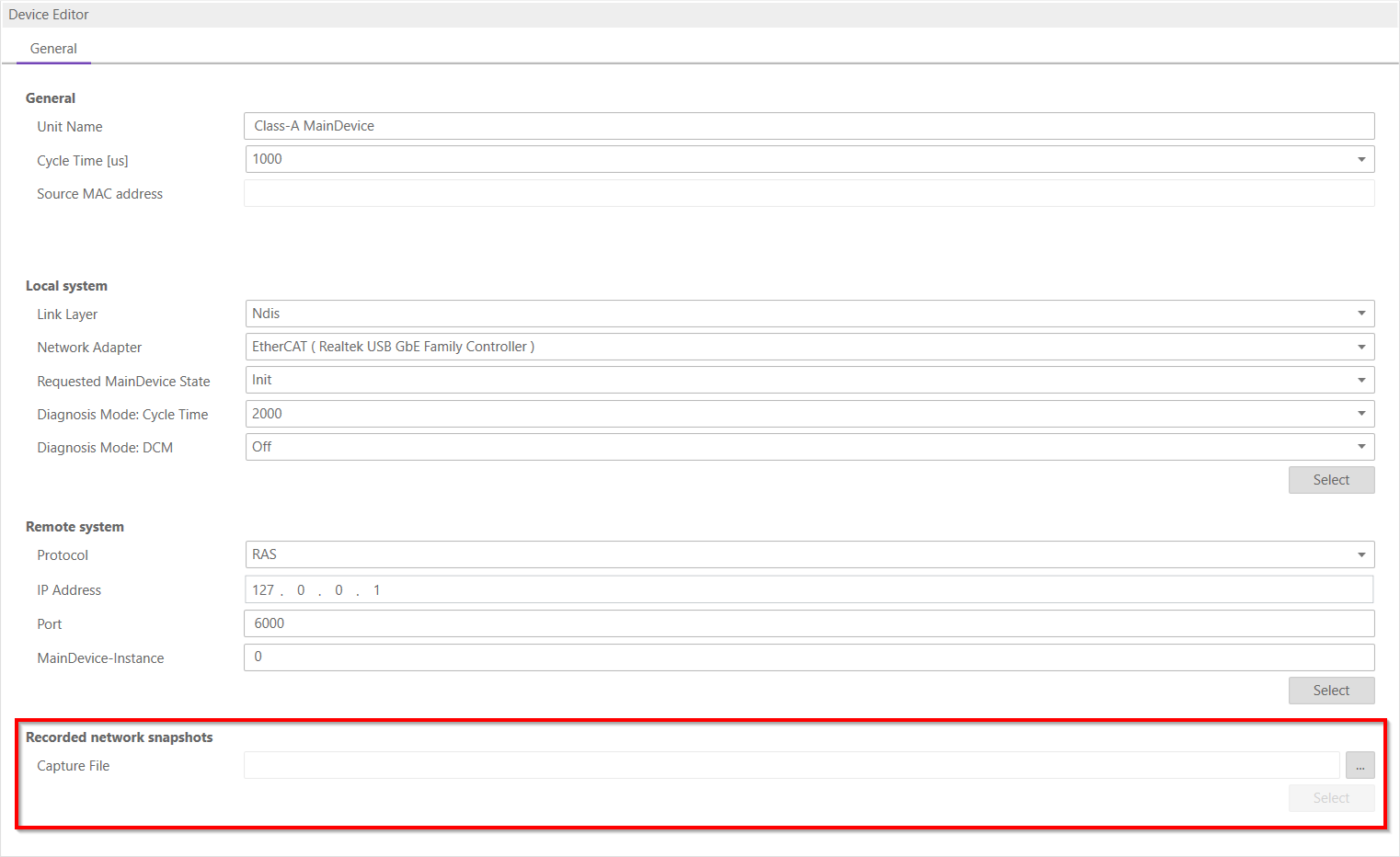Click the General tab
1400x857 pixels.
[53, 49]
